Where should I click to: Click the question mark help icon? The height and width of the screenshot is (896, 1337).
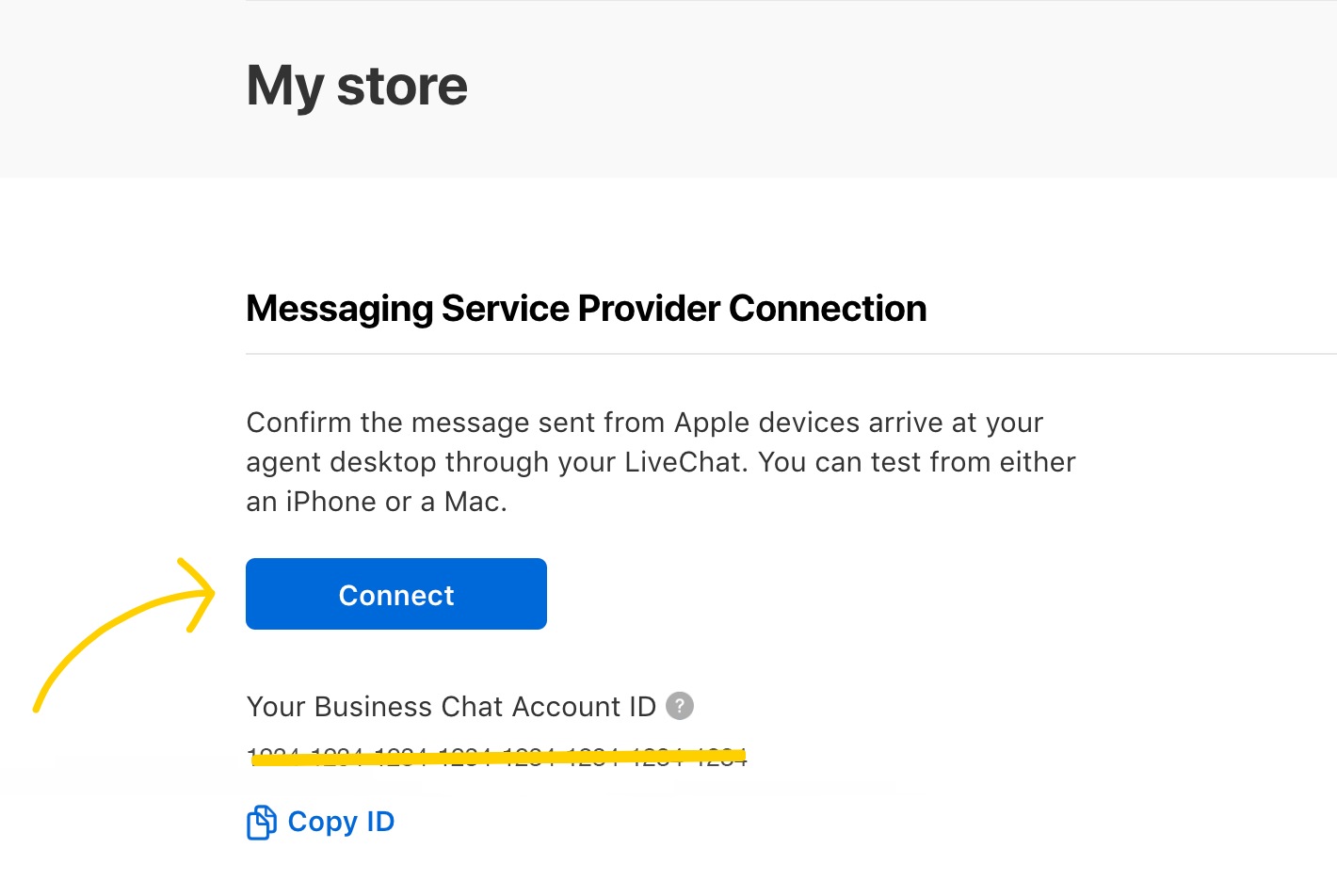(680, 706)
